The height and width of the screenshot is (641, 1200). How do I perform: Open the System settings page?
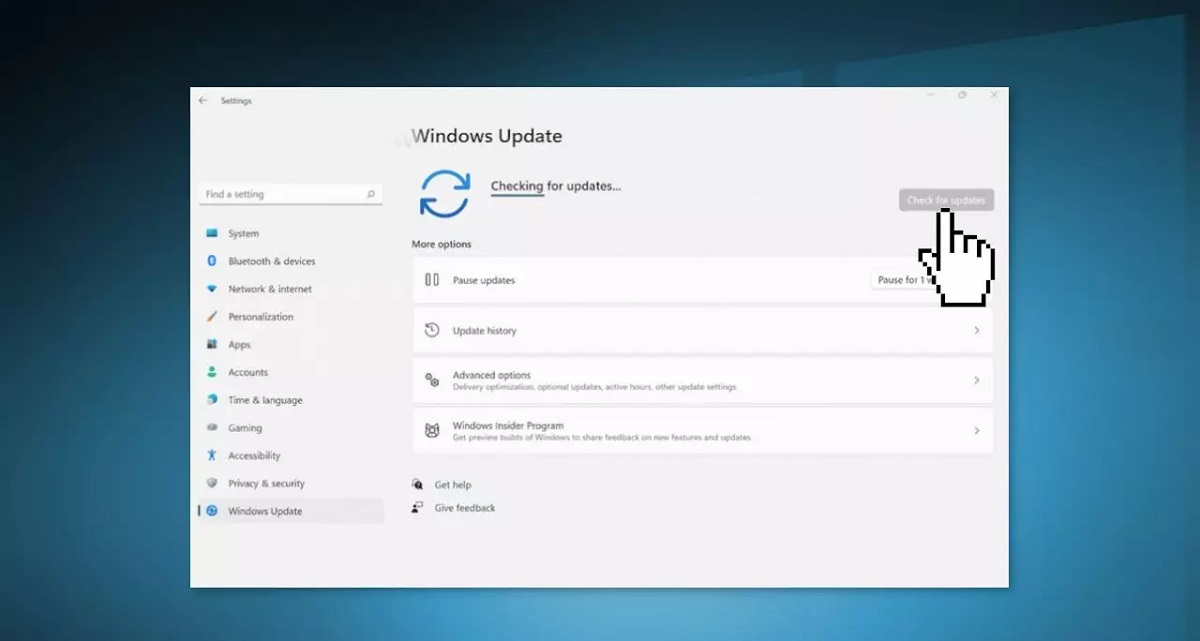[x=291, y=233]
